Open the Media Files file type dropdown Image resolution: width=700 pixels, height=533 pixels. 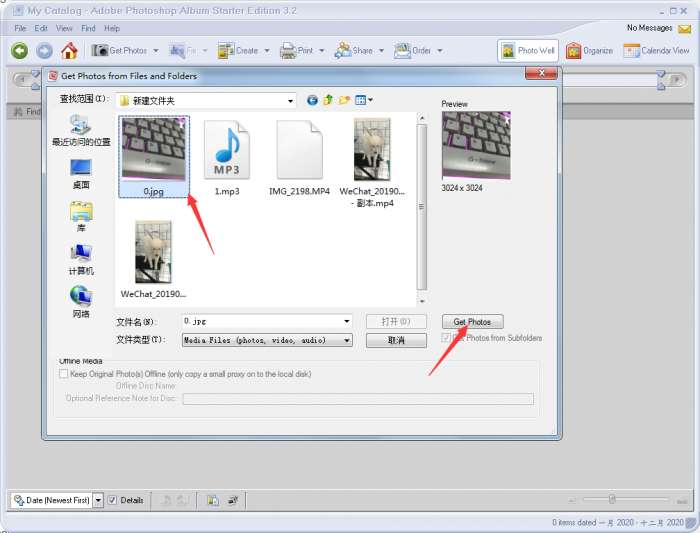347,340
